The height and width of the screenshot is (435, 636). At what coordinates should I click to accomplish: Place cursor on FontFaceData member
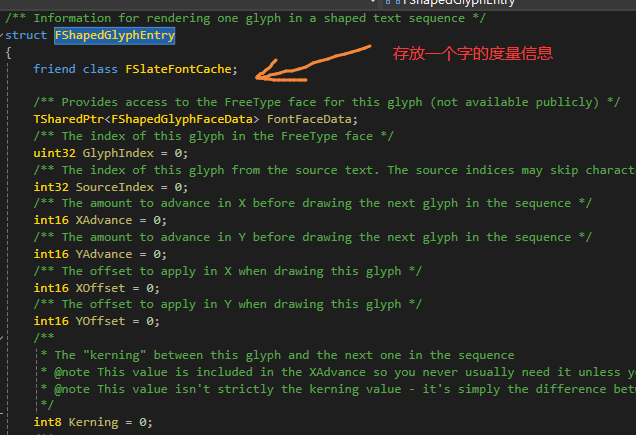point(309,119)
